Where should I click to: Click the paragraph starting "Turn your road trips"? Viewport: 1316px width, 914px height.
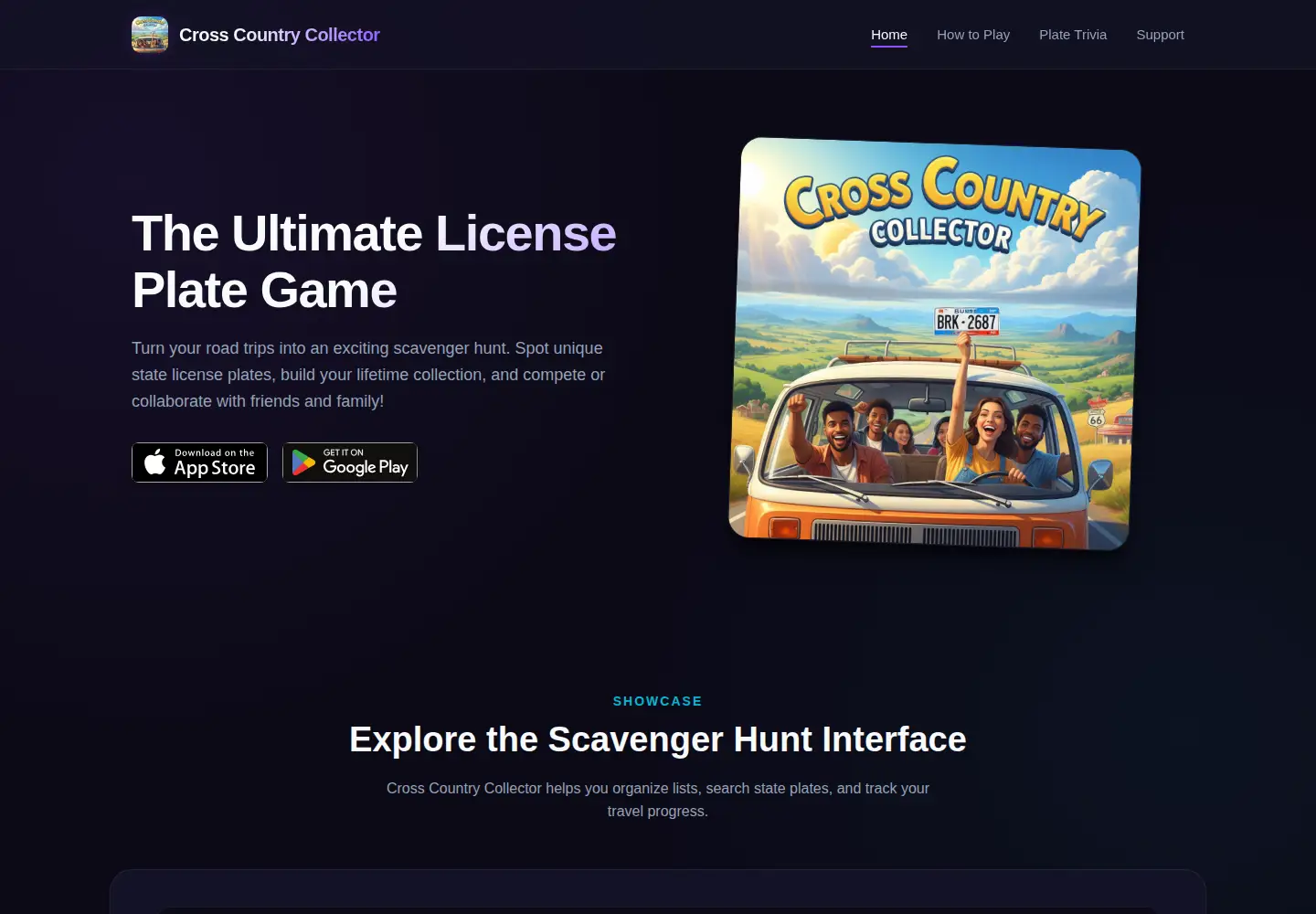coord(368,375)
